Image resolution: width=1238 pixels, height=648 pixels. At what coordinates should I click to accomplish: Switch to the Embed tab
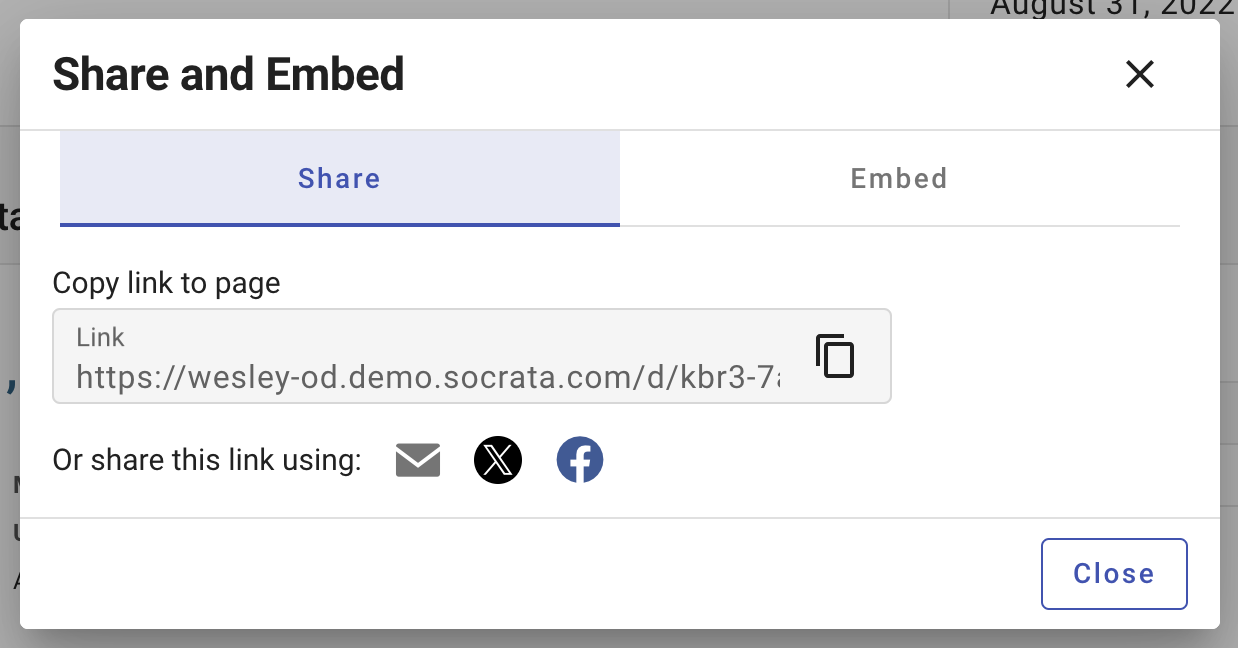coord(899,179)
